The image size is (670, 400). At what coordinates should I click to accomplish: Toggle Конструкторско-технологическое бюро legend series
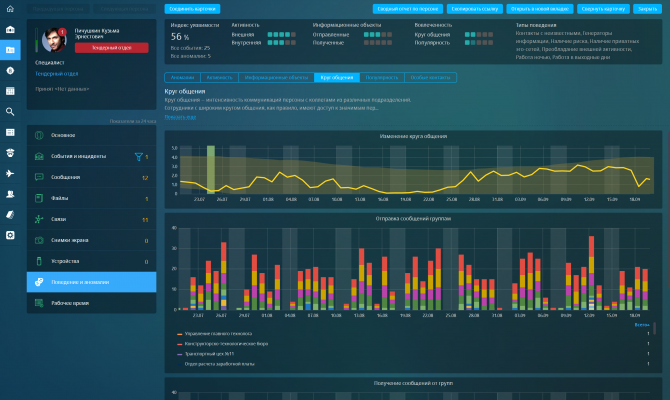[x=223, y=344]
